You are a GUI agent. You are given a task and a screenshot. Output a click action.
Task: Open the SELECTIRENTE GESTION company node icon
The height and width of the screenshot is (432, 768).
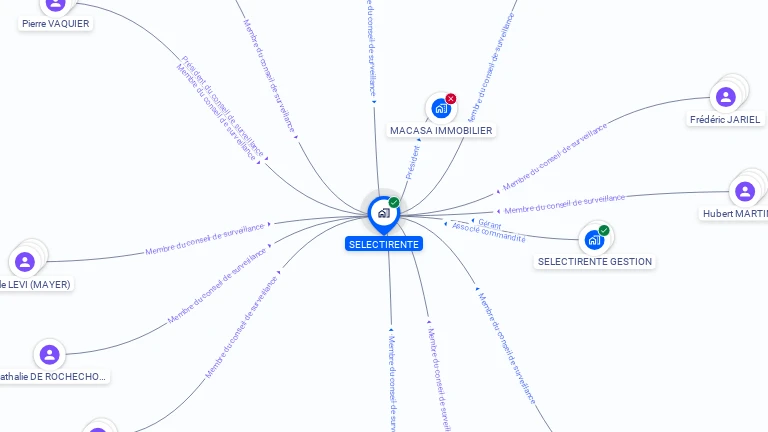pyautogui.click(x=595, y=240)
